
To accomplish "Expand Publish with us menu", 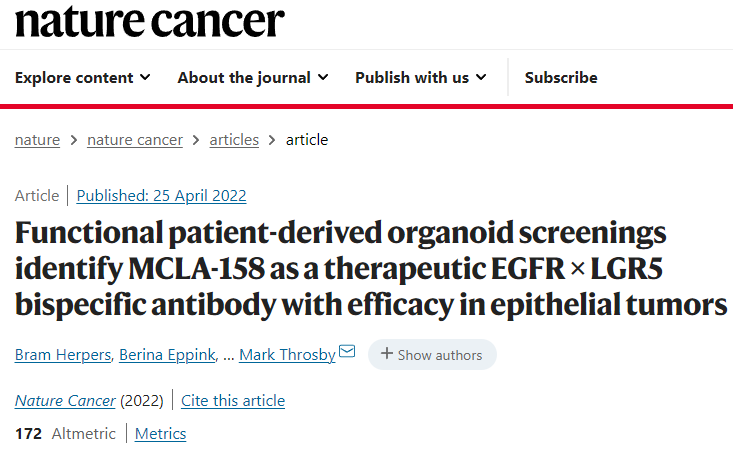I will click(x=421, y=78).
